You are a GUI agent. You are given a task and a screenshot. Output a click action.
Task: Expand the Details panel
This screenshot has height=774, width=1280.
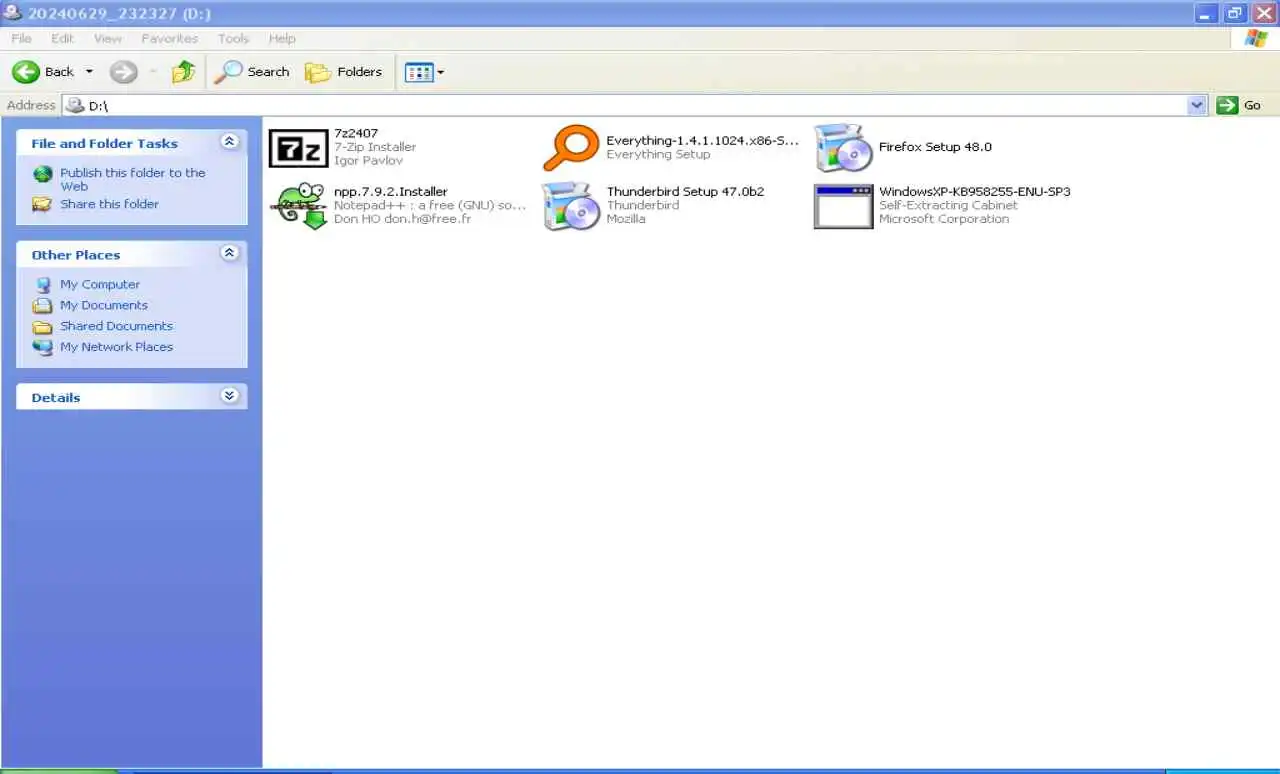pyautogui.click(x=230, y=396)
